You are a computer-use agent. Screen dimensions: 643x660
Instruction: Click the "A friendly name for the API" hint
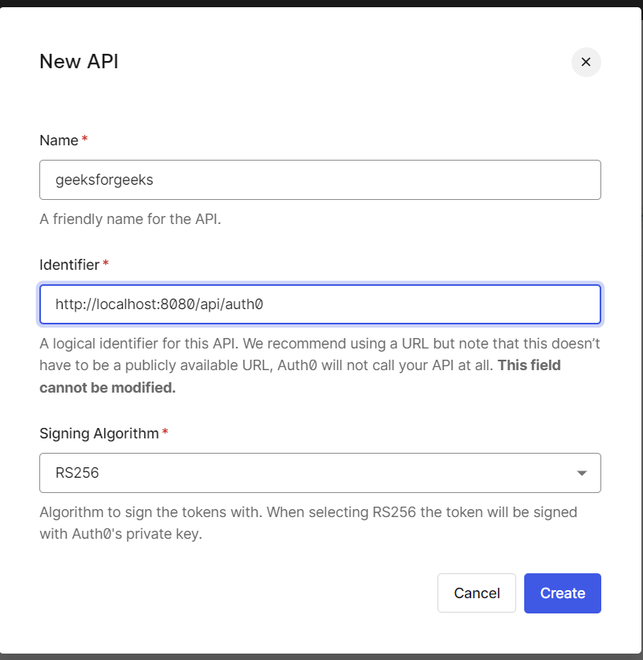pos(130,218)
